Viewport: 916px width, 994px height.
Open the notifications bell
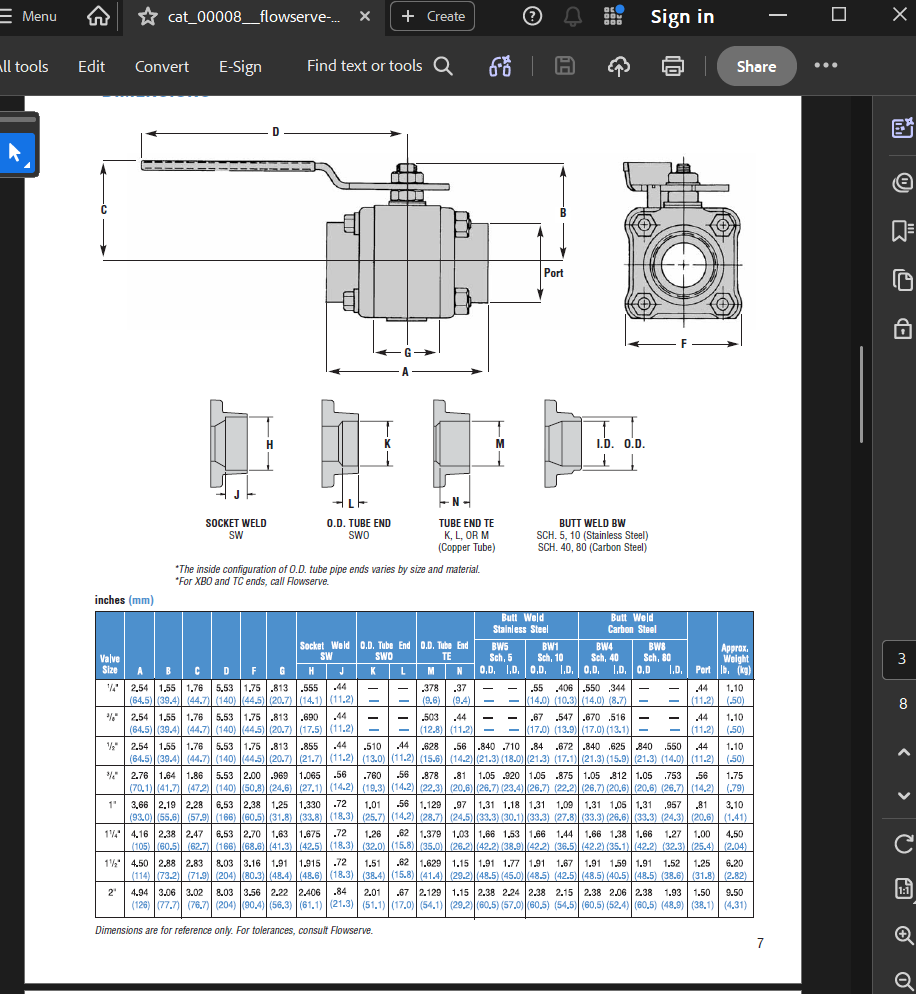coord(572,16)
